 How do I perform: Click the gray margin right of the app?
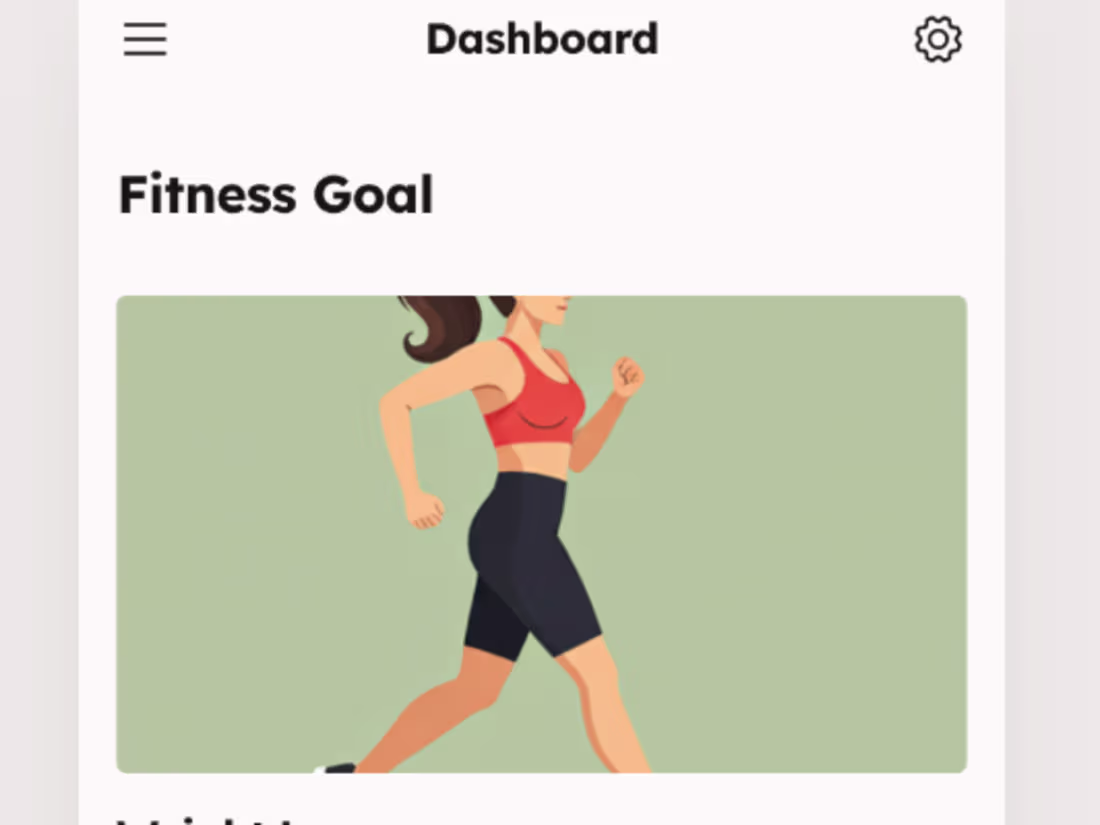point(1052,412)
